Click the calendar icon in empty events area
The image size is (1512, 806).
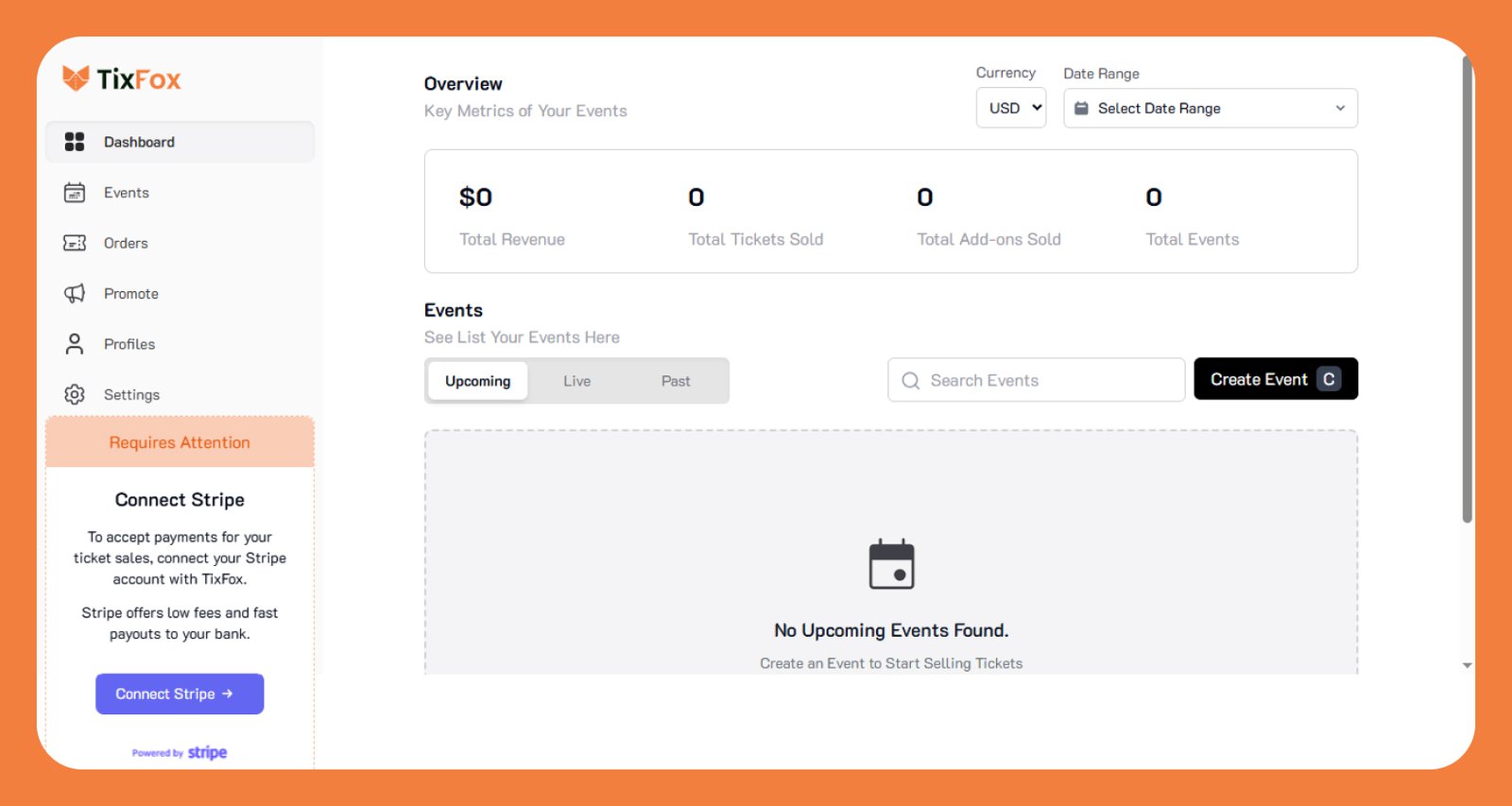(891, 564)
